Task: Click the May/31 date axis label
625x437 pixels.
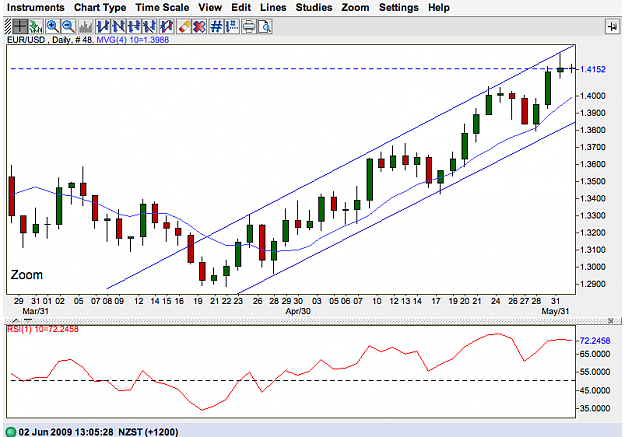Action: pyautogui.click(x=555, y=311)
